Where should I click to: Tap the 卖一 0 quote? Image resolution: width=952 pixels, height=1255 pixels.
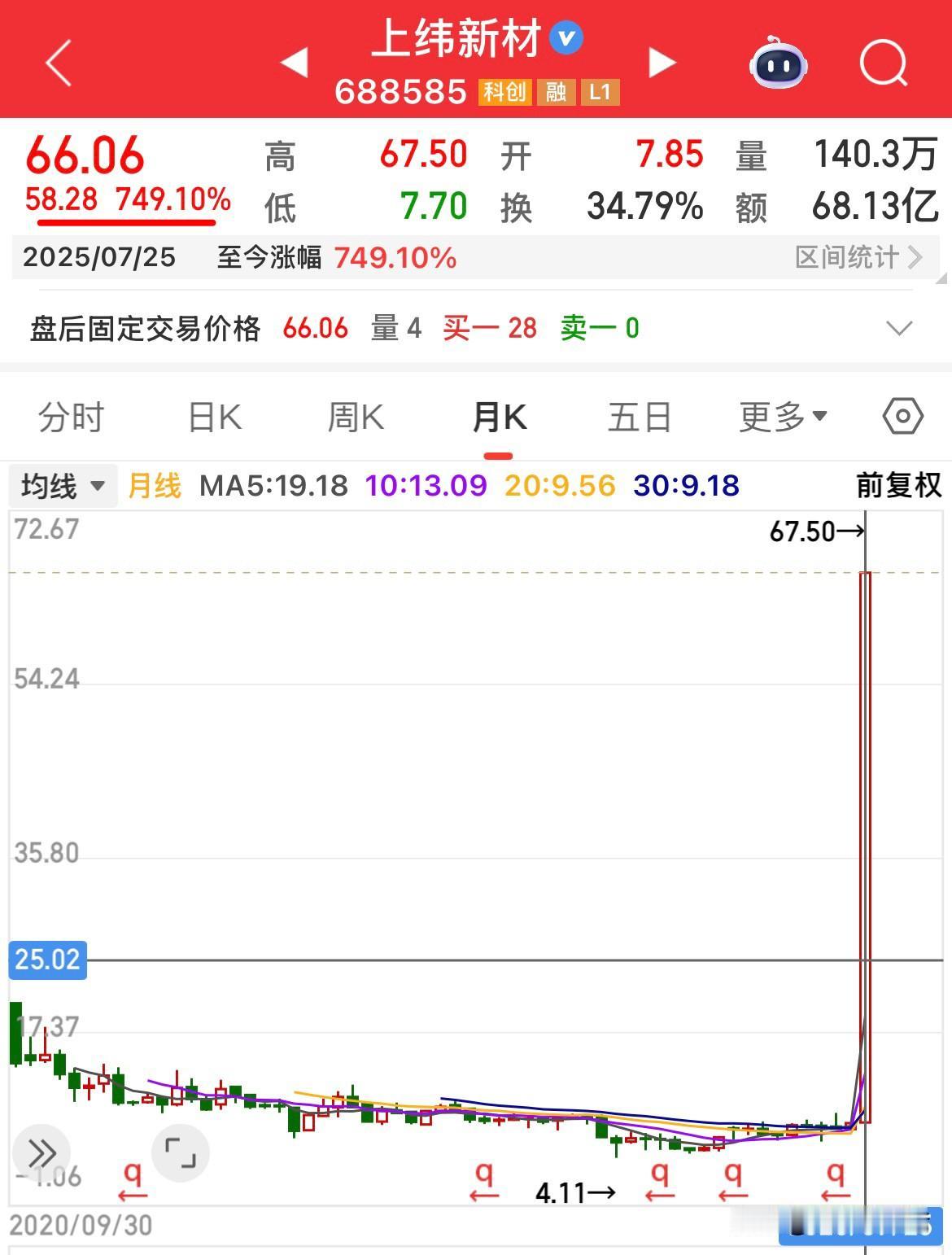(600, 328)
